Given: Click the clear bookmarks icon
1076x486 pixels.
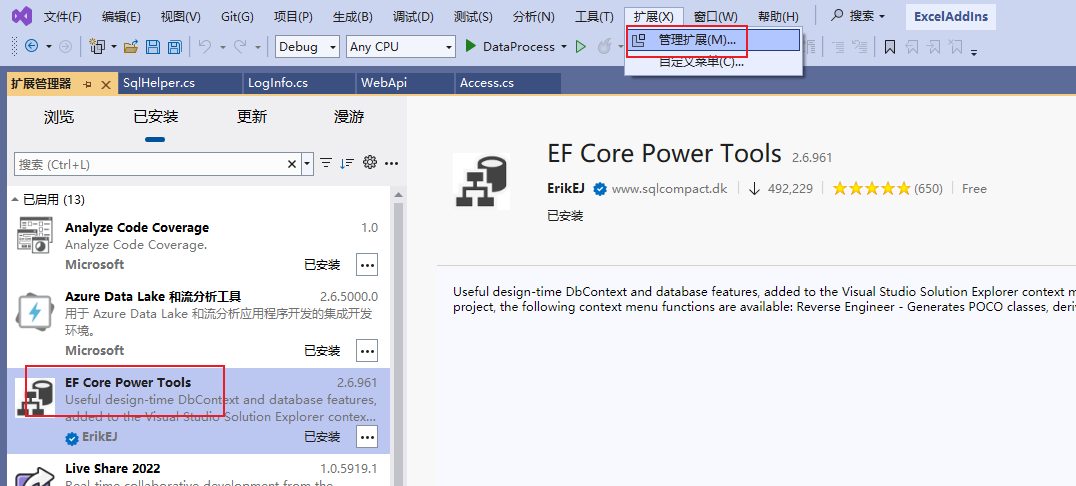Looking at the screenshot, I should tap(956, 47).
